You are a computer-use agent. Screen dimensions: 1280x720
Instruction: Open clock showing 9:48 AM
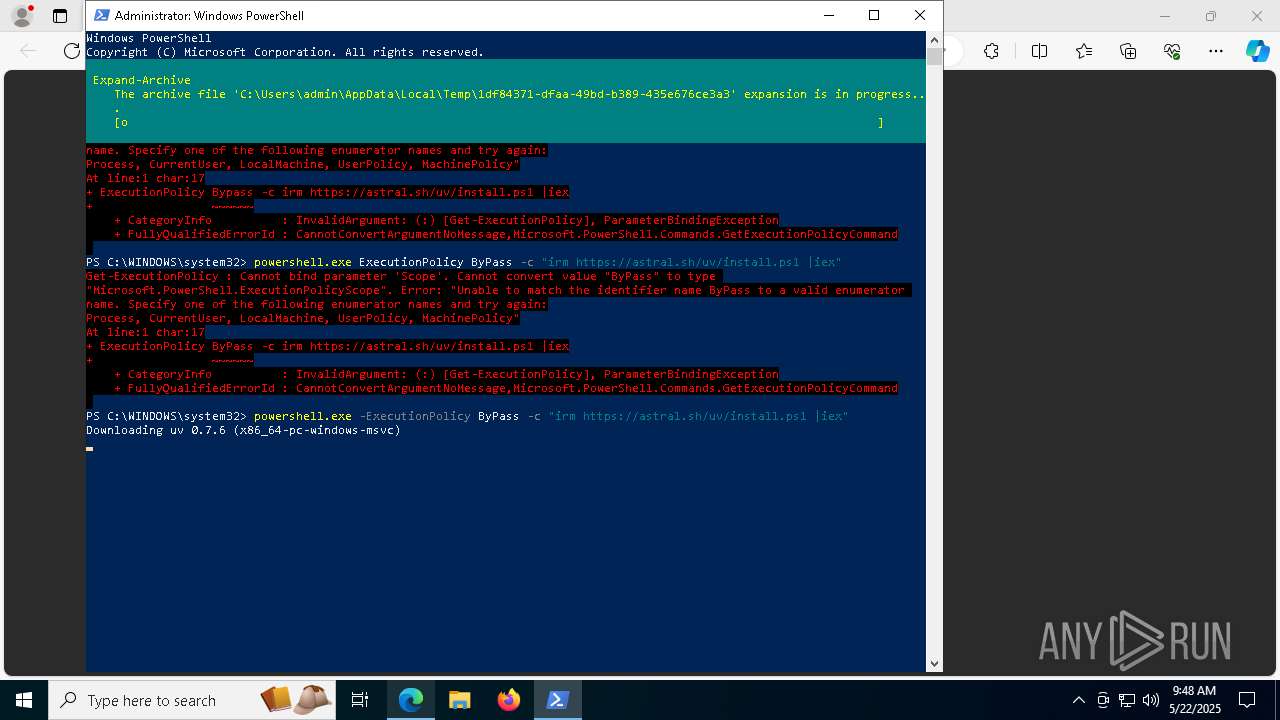1194,700
